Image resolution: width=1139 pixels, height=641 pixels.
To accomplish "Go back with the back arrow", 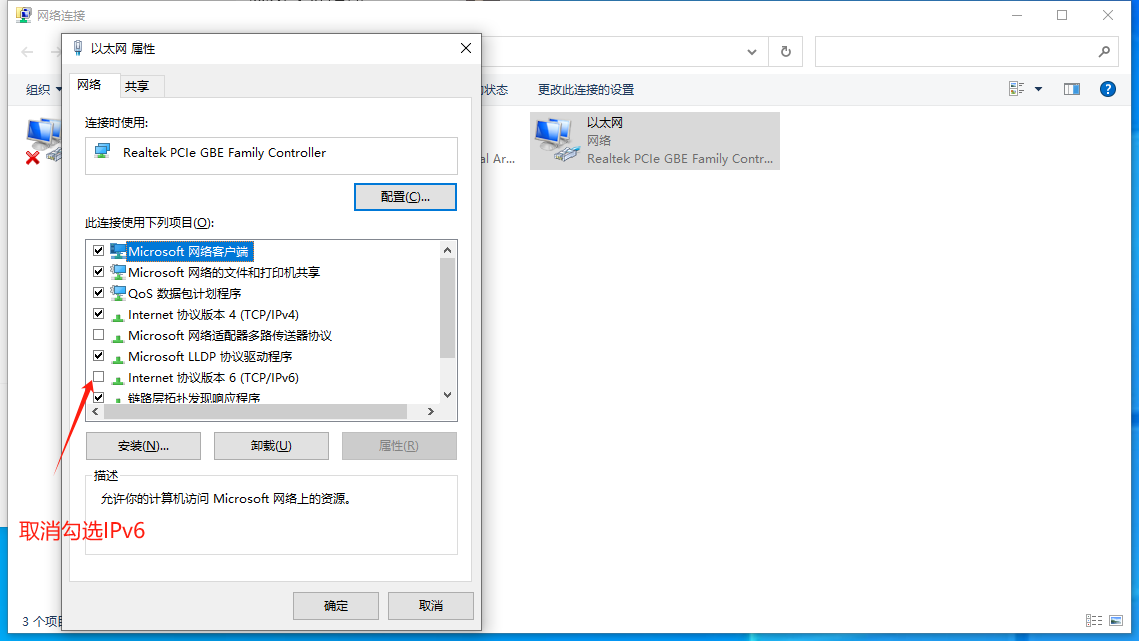I will (x=28, y=52).
